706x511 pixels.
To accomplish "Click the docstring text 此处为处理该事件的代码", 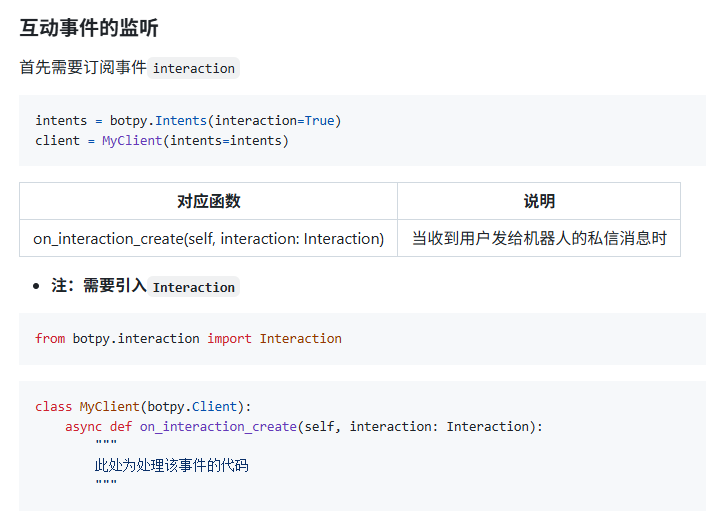I will tap(172, 465).
